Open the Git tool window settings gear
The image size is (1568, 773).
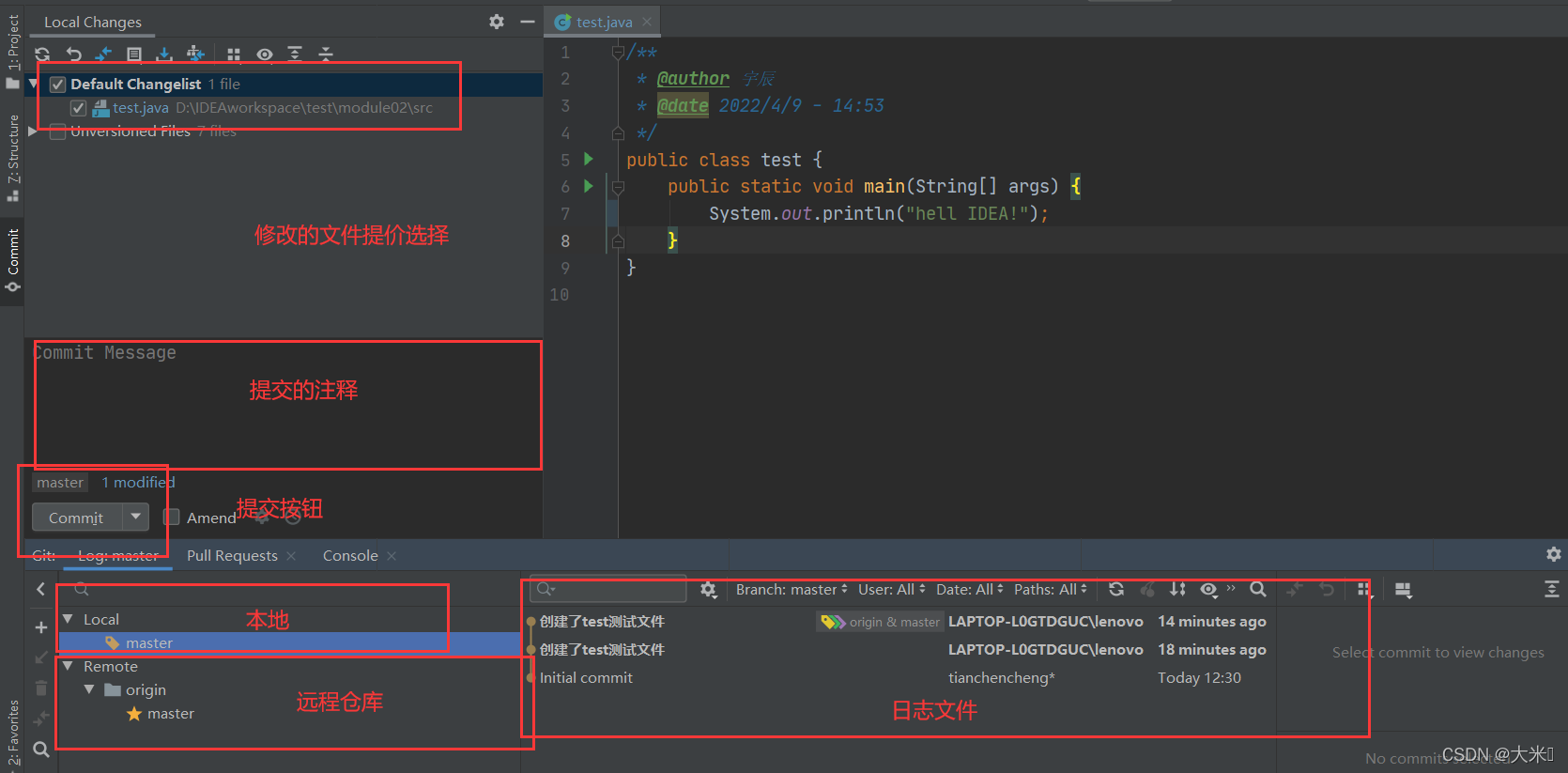(1554, 554)
